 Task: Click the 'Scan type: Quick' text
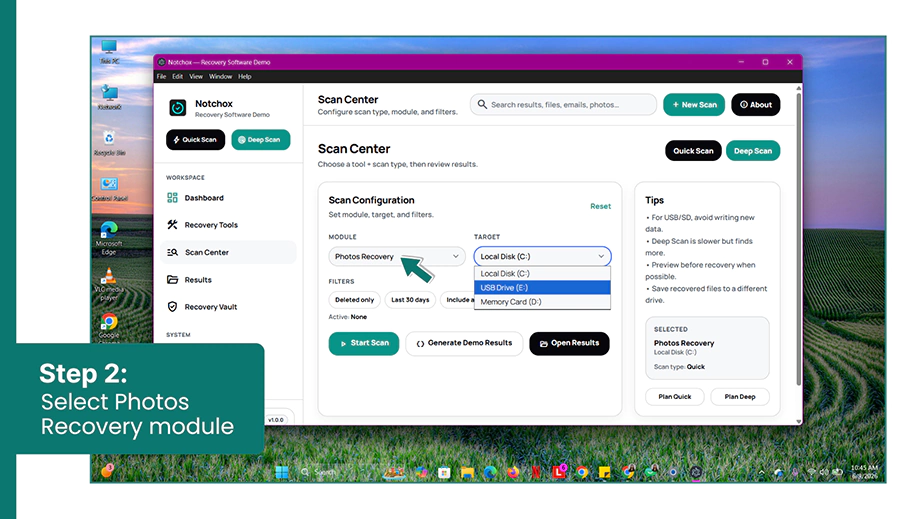pyautogui.click(x=679, y=367)
